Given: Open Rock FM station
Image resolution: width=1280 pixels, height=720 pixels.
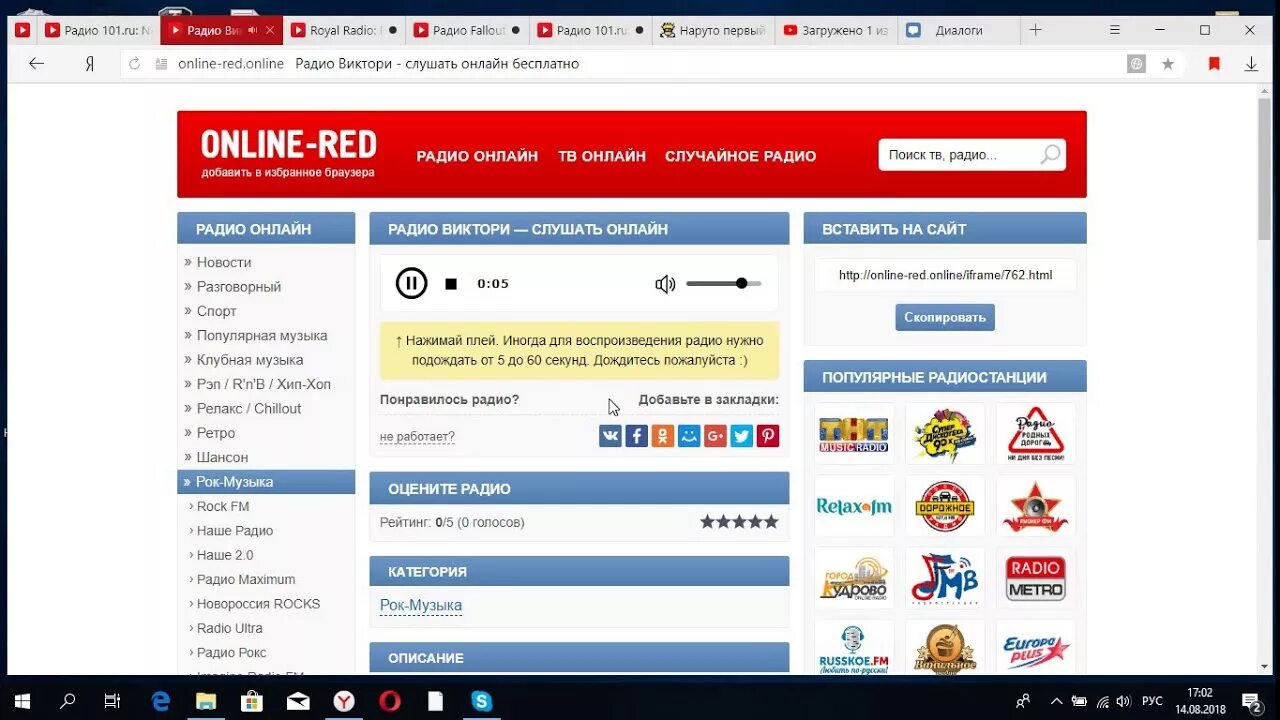Looking at the screenshot, I should pyautogui.click(x=223, y=506).
